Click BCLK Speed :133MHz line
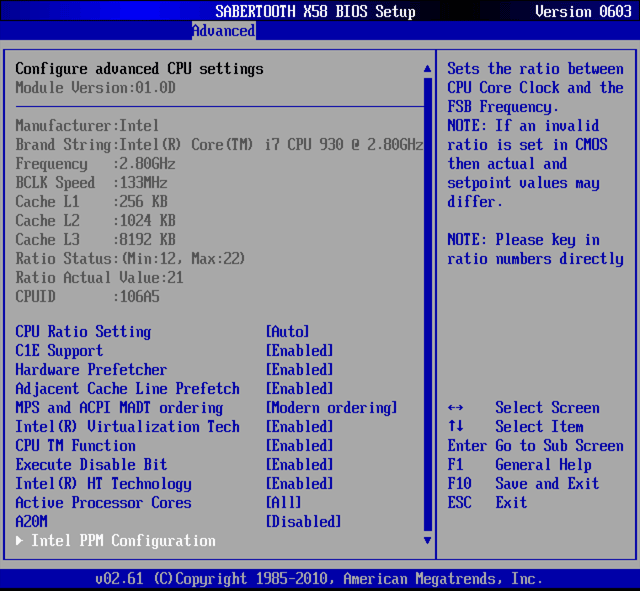Screen dimensions: 640x591 [x=91, y=182]
